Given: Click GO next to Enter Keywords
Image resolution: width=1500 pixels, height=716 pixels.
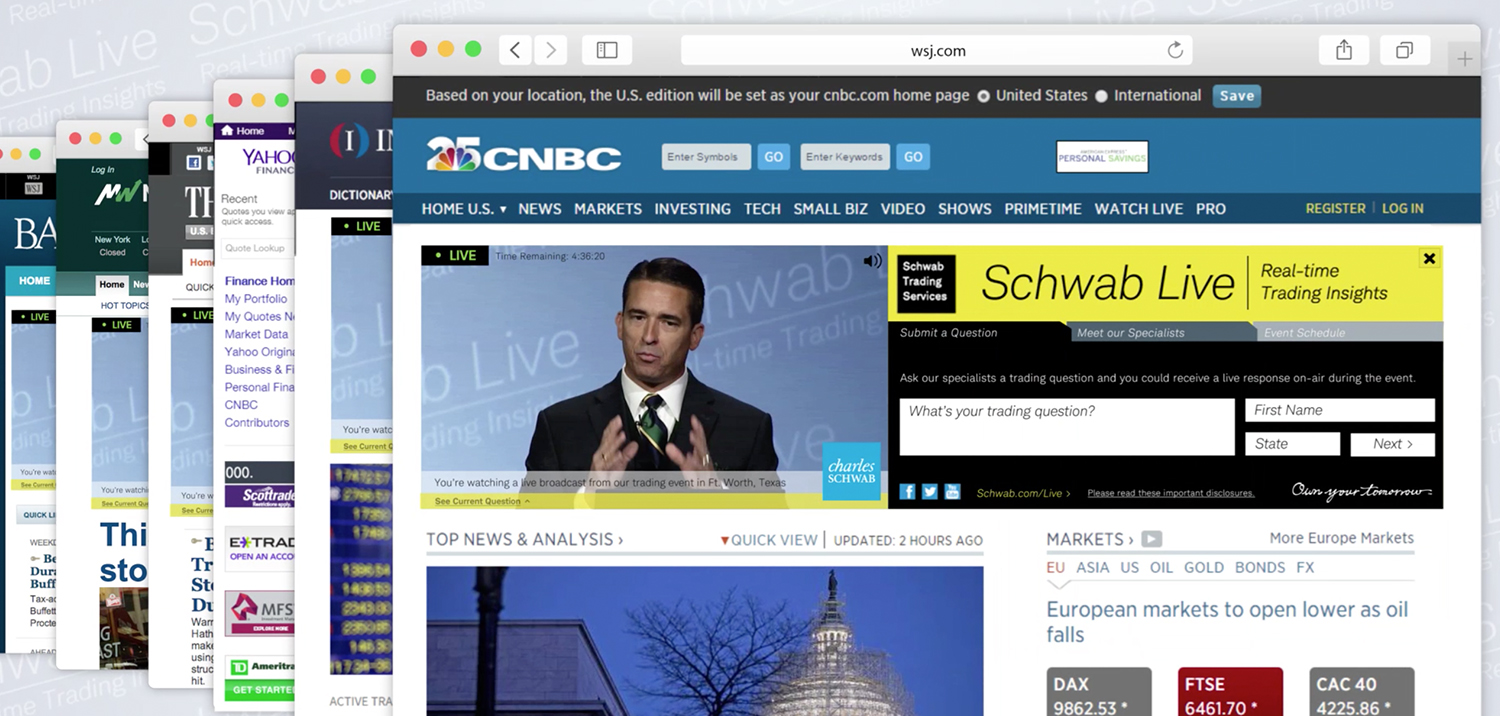Looking at the screenshot, I should (x=913, y=157).
